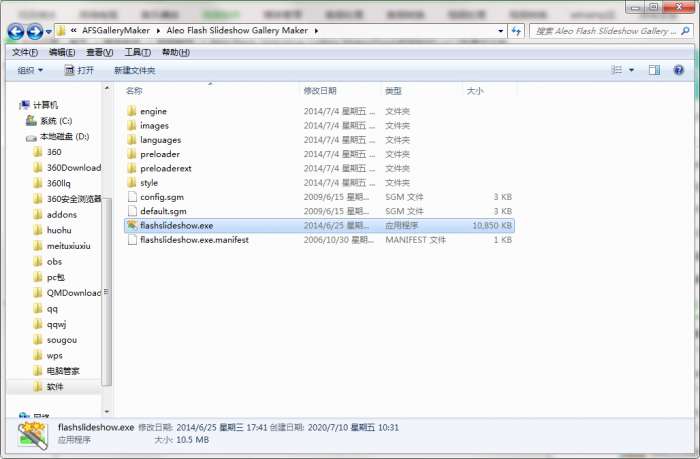Viewport: 700px width, 459px height.
Task: Open the 组织 dropdown in toolbar
Action: [30, 71]
